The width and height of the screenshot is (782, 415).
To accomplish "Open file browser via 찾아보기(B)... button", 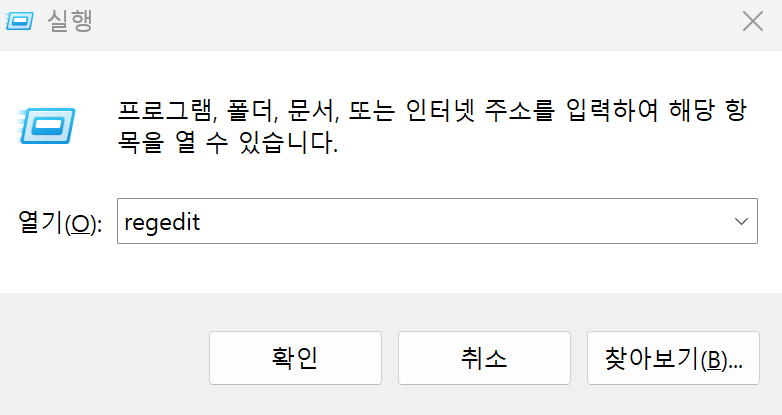I will [x=673, y=358].
